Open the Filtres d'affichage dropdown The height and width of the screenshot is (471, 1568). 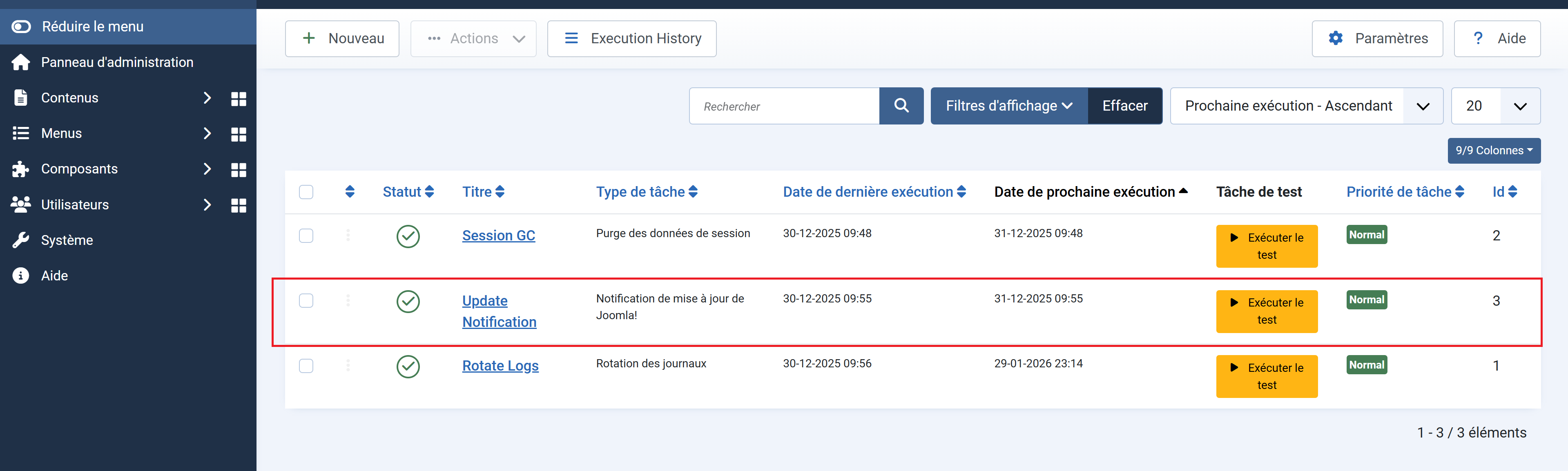[x=1008, y=106]
